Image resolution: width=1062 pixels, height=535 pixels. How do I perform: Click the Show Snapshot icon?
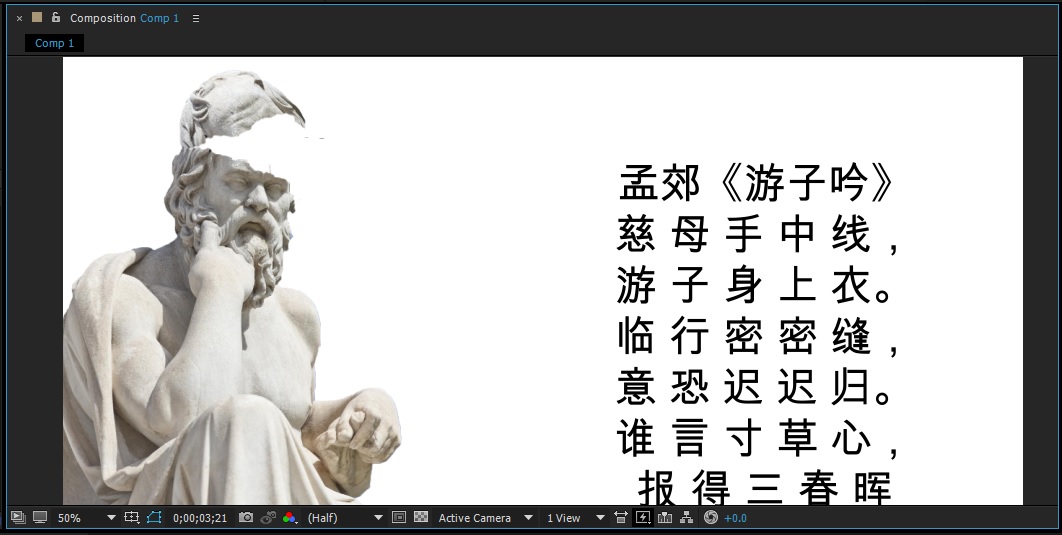point(268,517)
